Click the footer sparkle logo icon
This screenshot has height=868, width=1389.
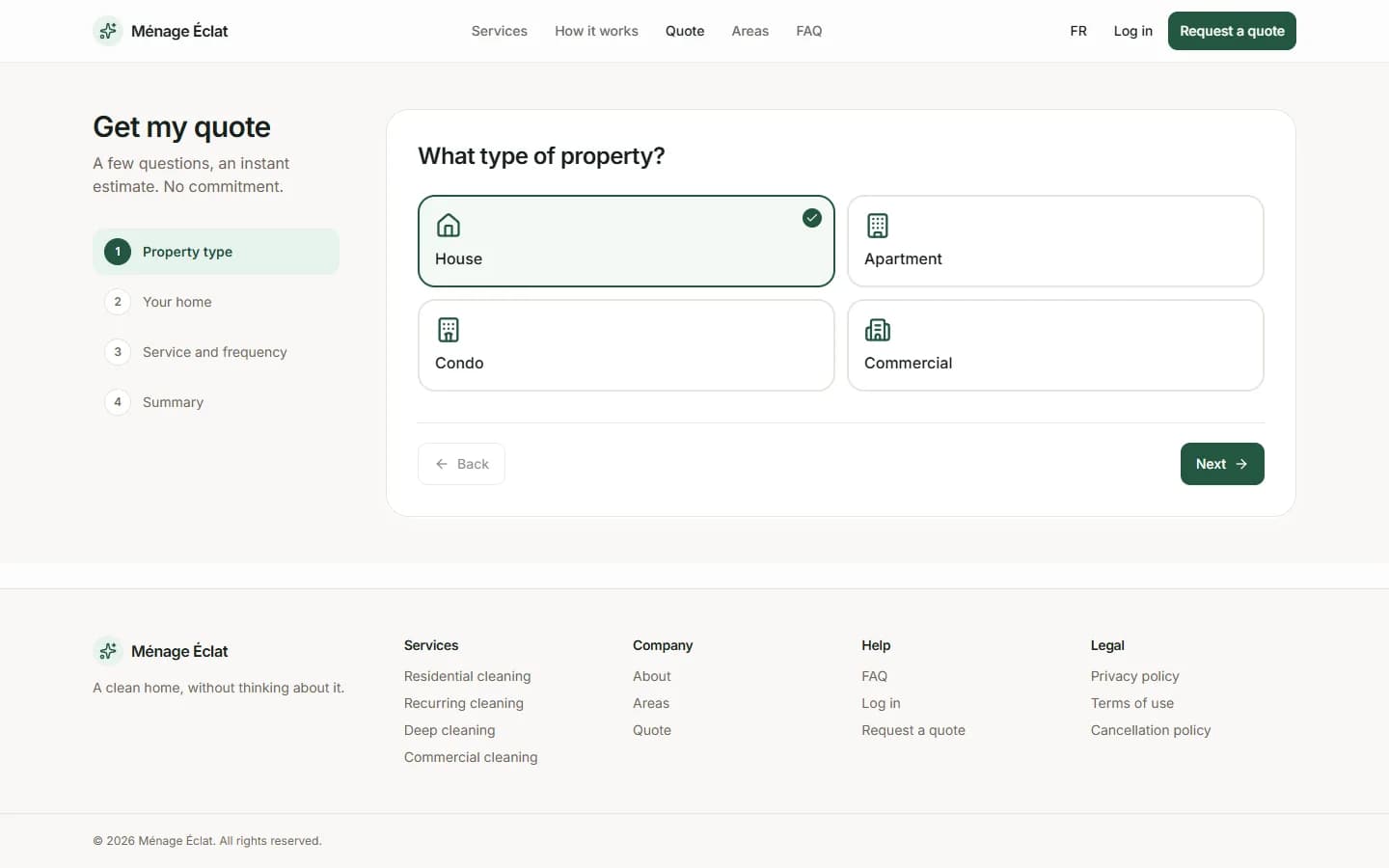[108, 651]
